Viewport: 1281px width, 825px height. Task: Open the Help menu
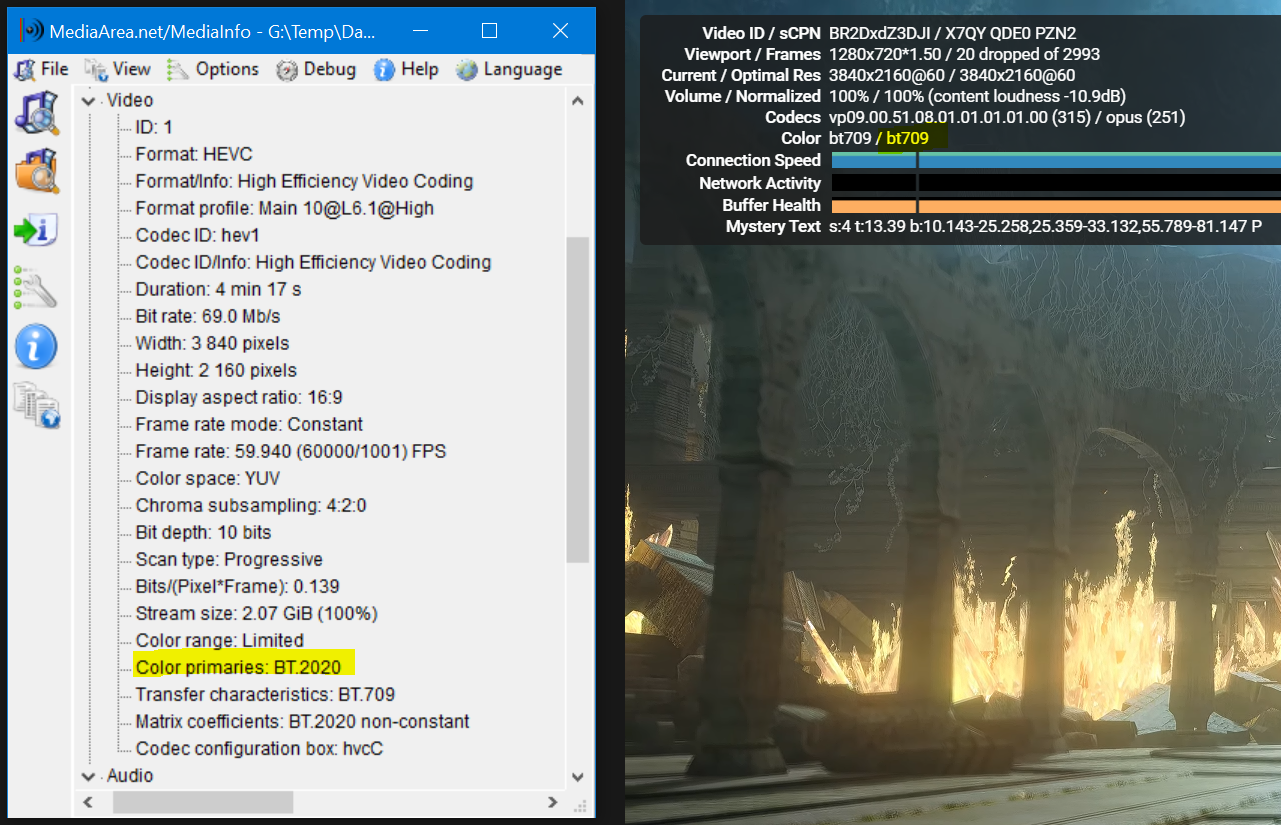pyautogui.click(x=406, y=69)
